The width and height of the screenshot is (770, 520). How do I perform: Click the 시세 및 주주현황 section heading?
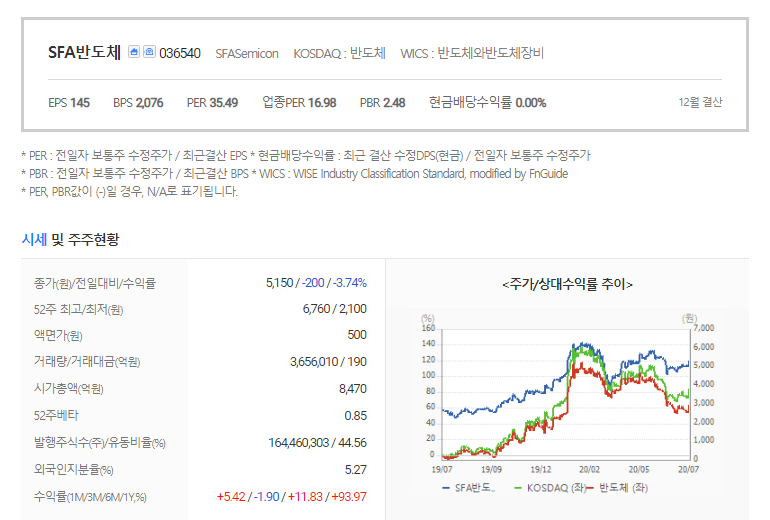(70, 240)
